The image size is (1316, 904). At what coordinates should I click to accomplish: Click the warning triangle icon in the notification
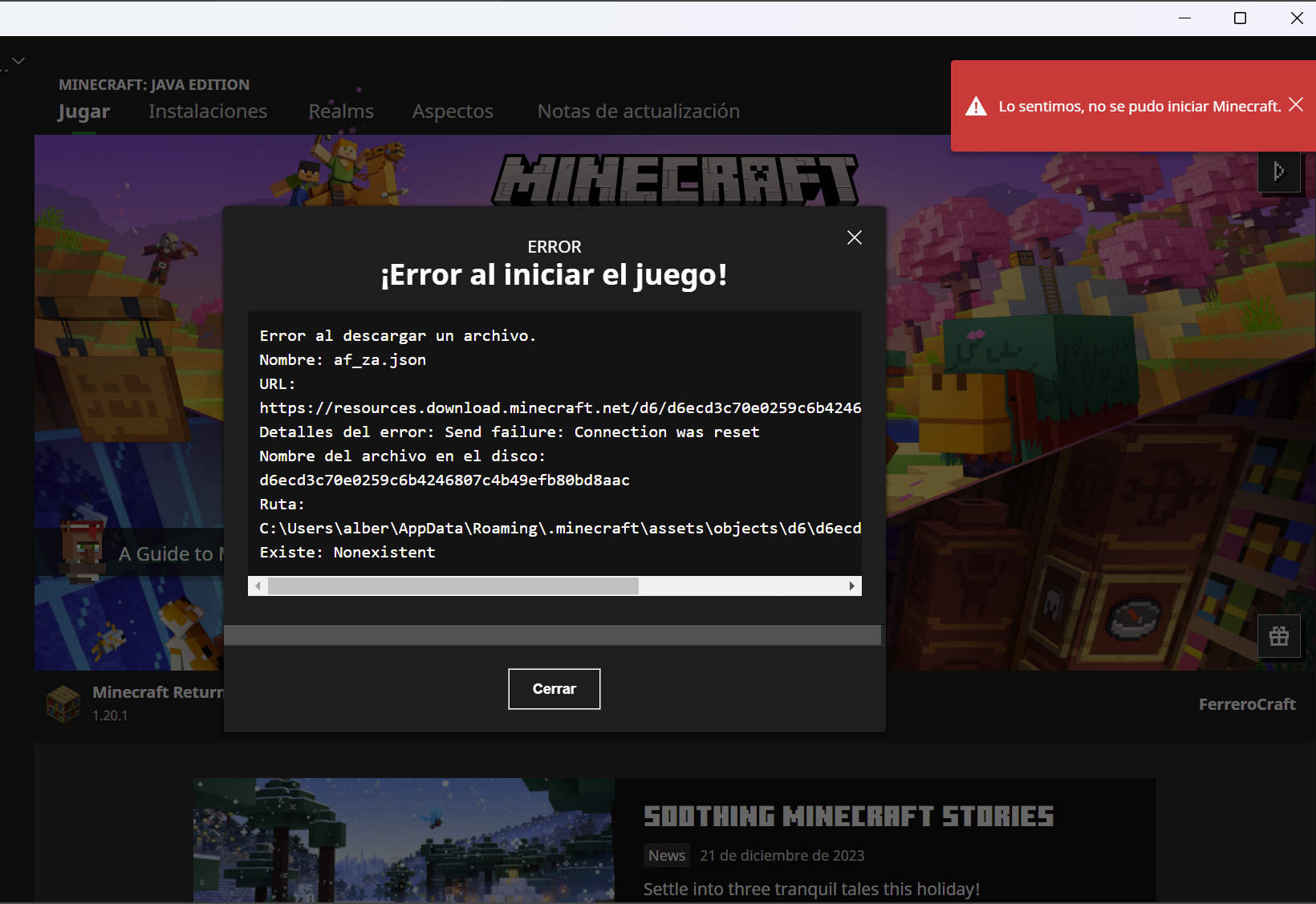coord(976,106)
